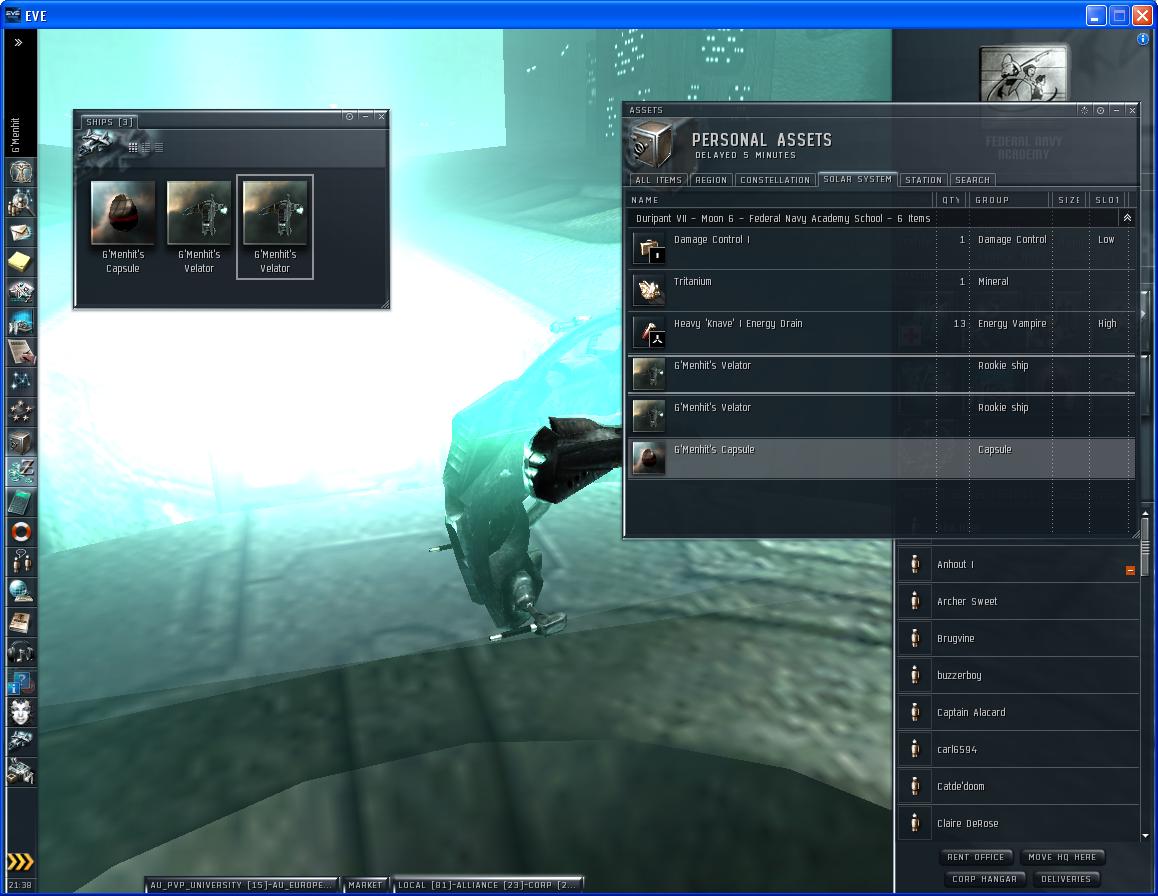The height and width of the screenshot is (896, 1158).
Task: Open the market icon with blue screen
Action: point(21,322)
